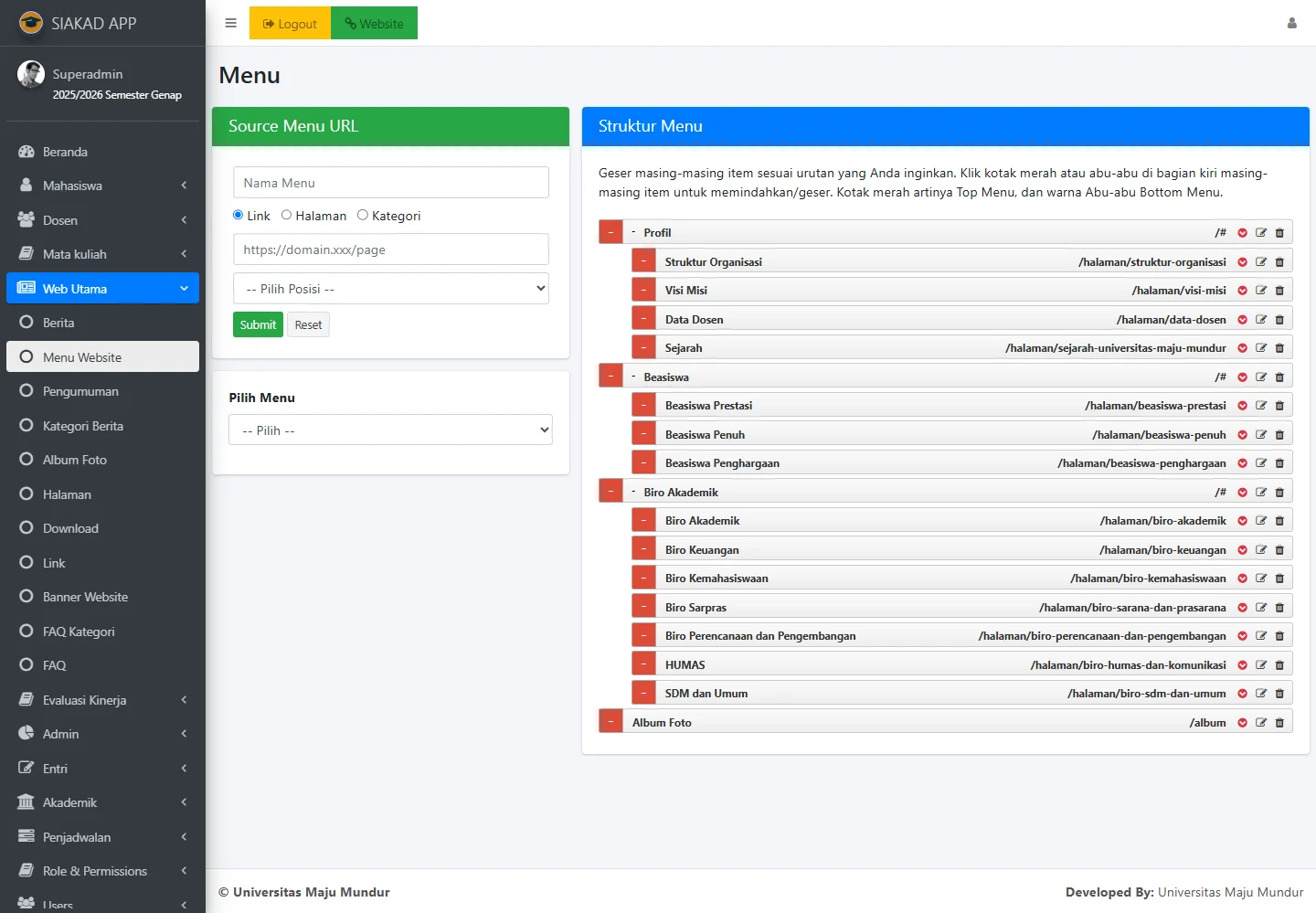Click red drag handle of Biro Keuangan

643,549
